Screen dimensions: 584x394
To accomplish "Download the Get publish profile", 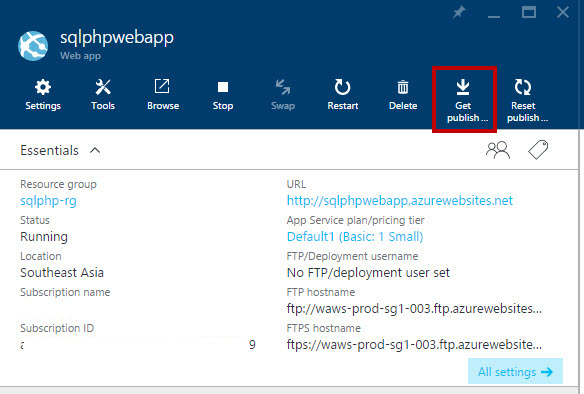I will [464, 100].
